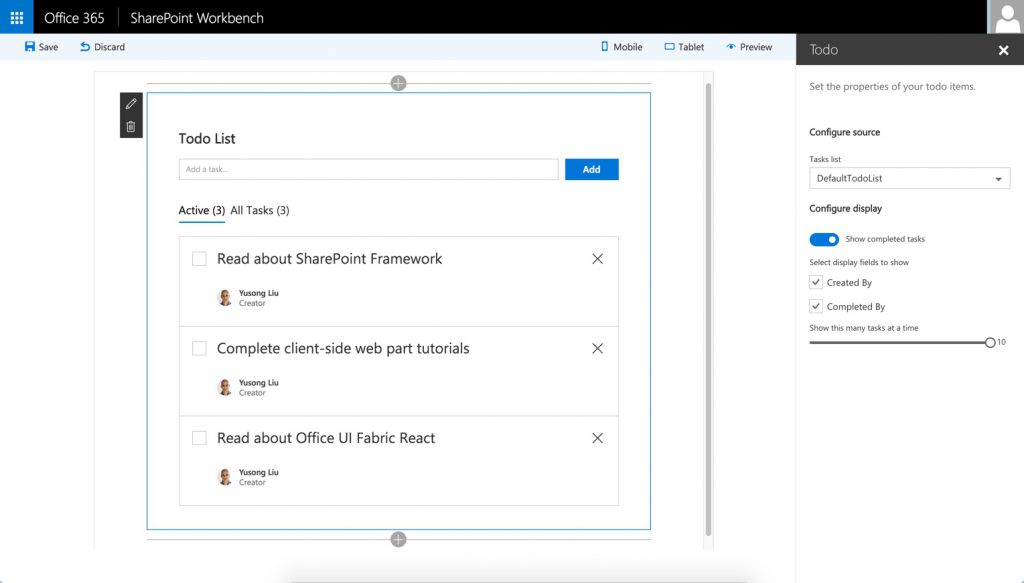Viewport: 1024px width, 583px height.
Task: Delete Complete client-side web part tutorials task
Action: (598, 349)
